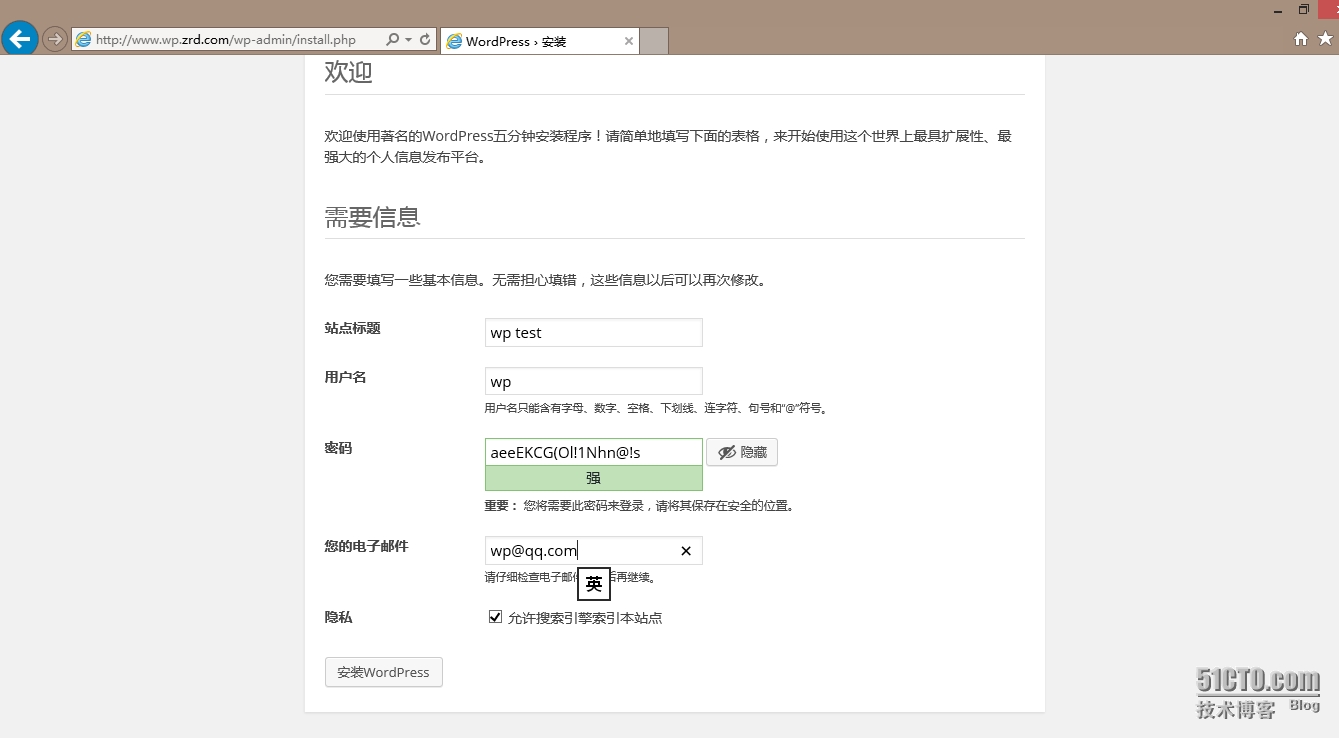Click the 英 input method indicator
Image resolution: width=1339 pixels, height=738 pixels.
tap(594, 584)
